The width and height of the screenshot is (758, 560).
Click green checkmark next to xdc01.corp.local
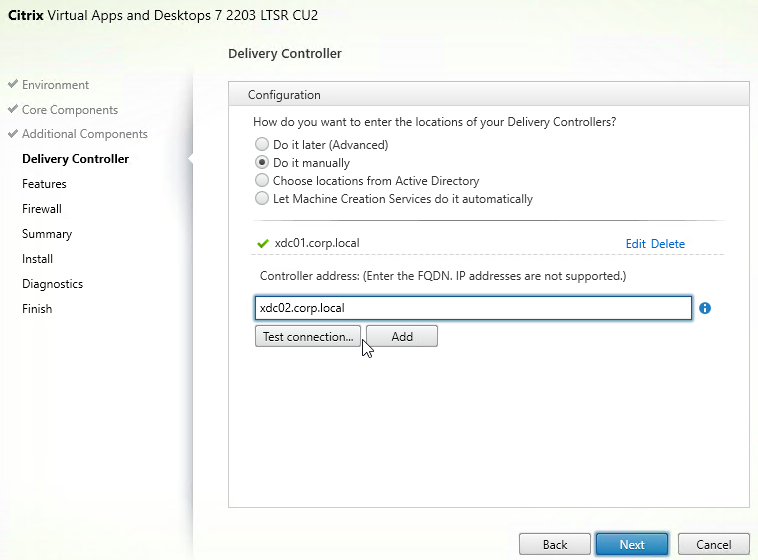[263, 243]
